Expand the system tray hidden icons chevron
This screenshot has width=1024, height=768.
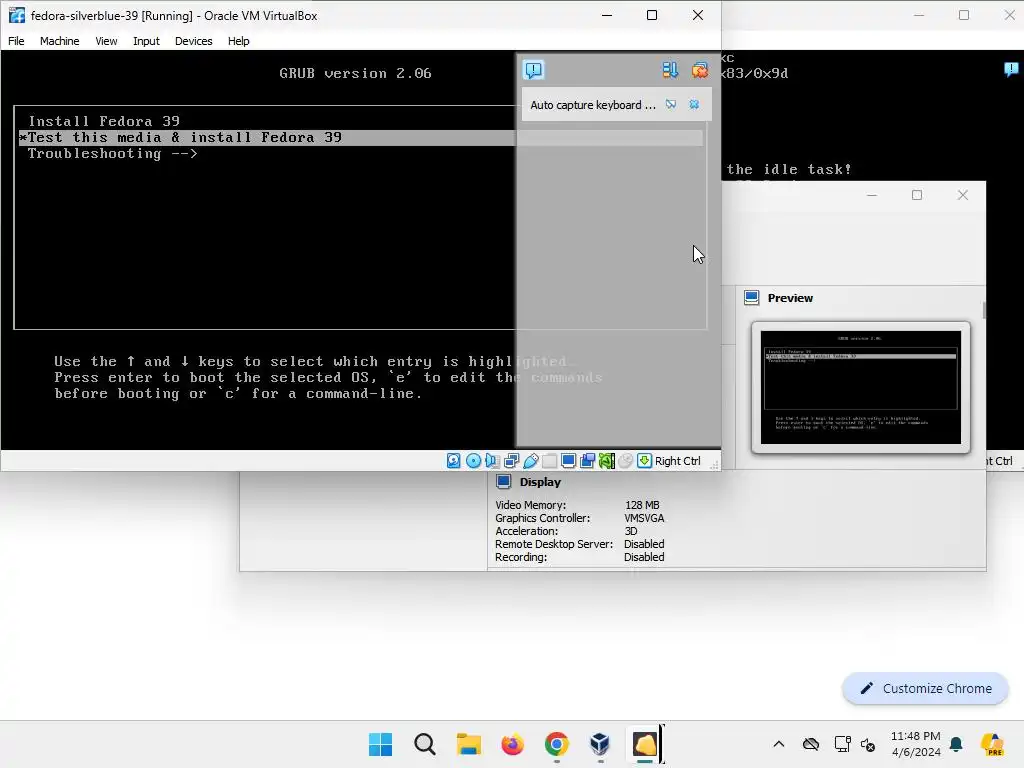pos(778,744)
